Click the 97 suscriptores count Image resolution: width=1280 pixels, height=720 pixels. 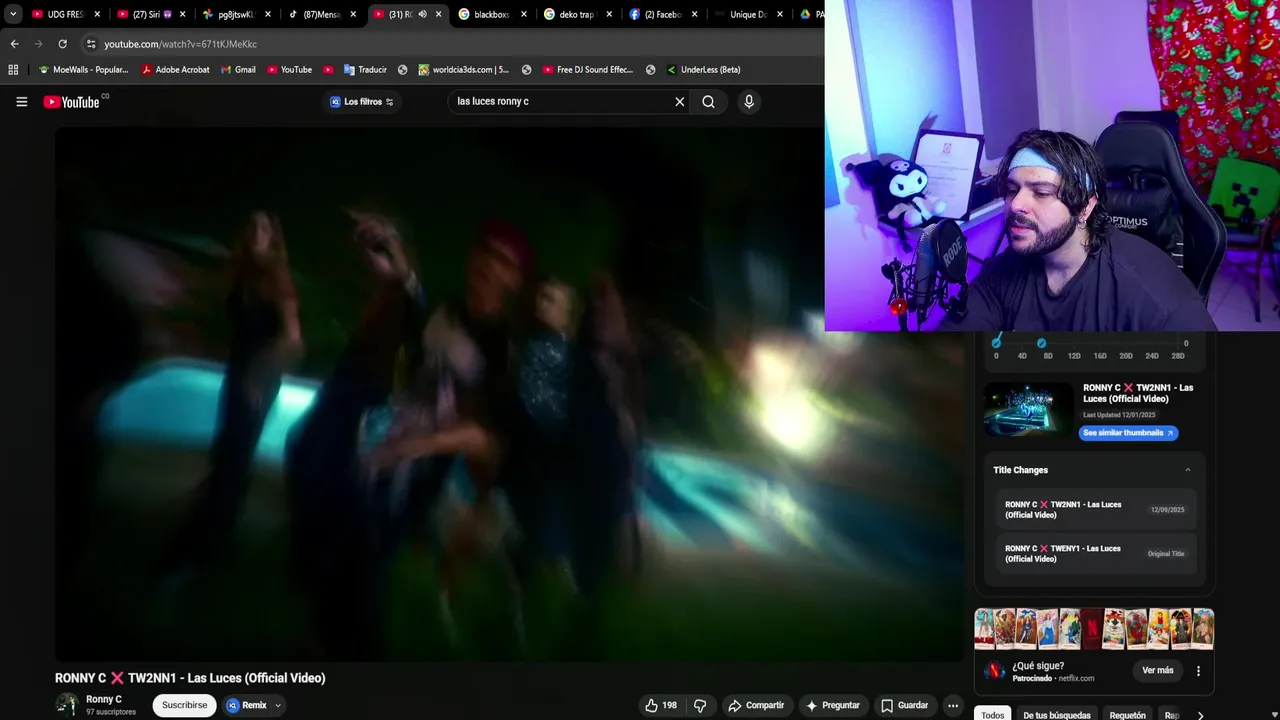click(111, 712)
